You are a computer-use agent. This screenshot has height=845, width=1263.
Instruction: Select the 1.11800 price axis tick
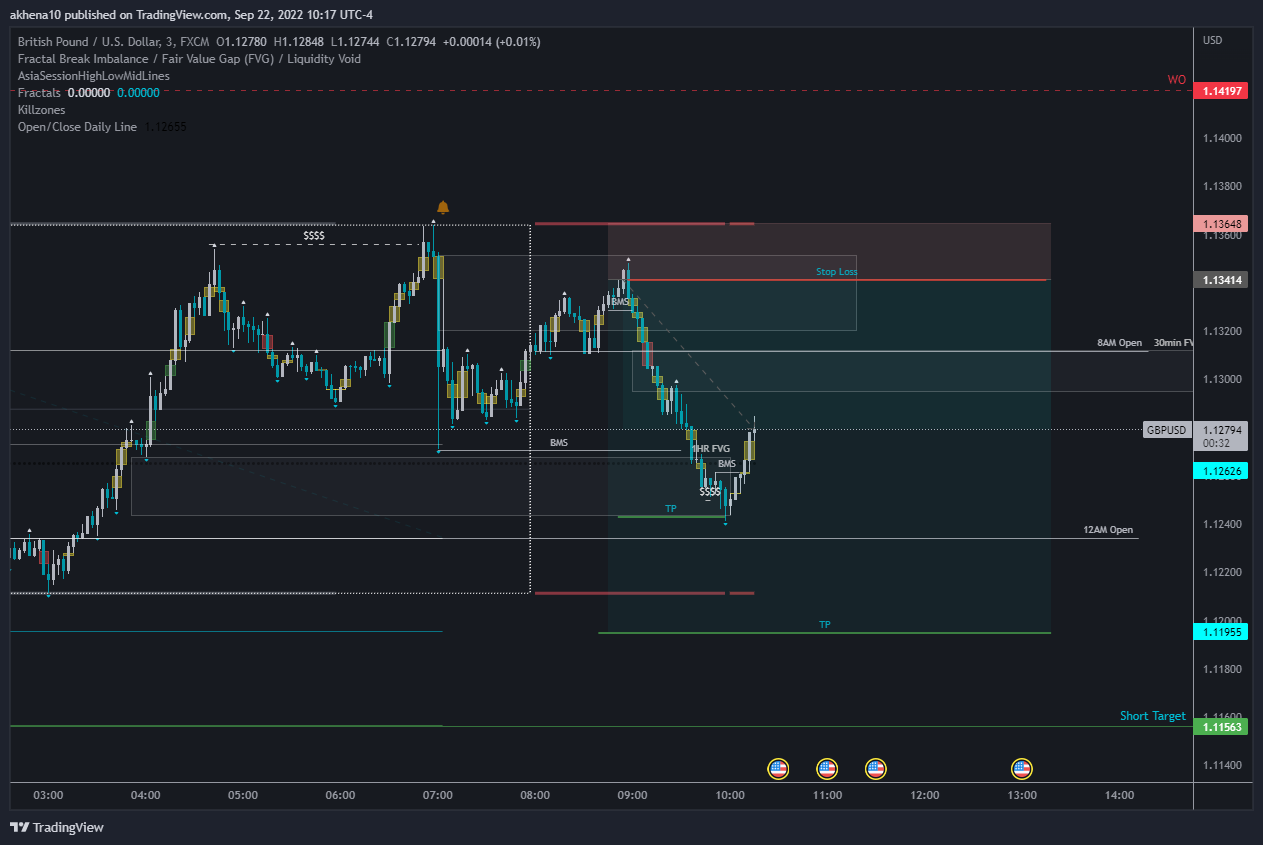point(1222,669)
